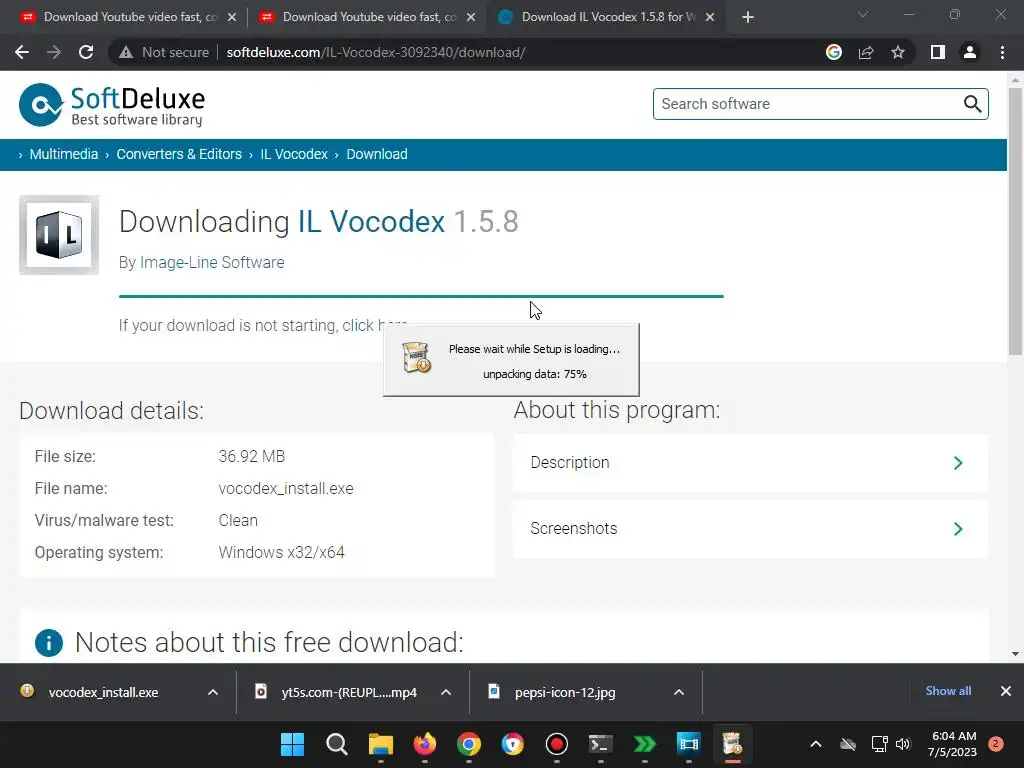Screen dimensions: 1024x768
Task: Click the blue info icon beside Notes
Action: (49, 643)
